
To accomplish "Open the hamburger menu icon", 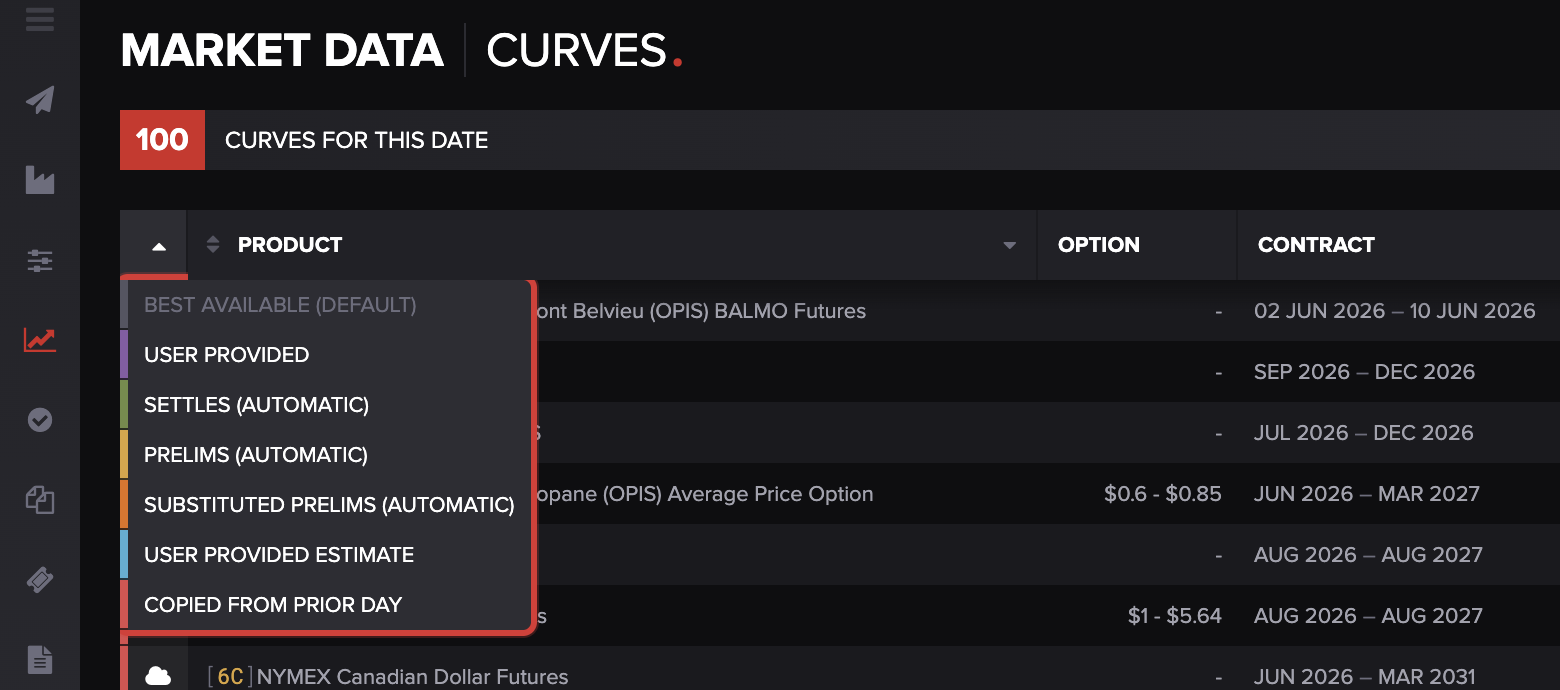I will (x=40, y=18).
